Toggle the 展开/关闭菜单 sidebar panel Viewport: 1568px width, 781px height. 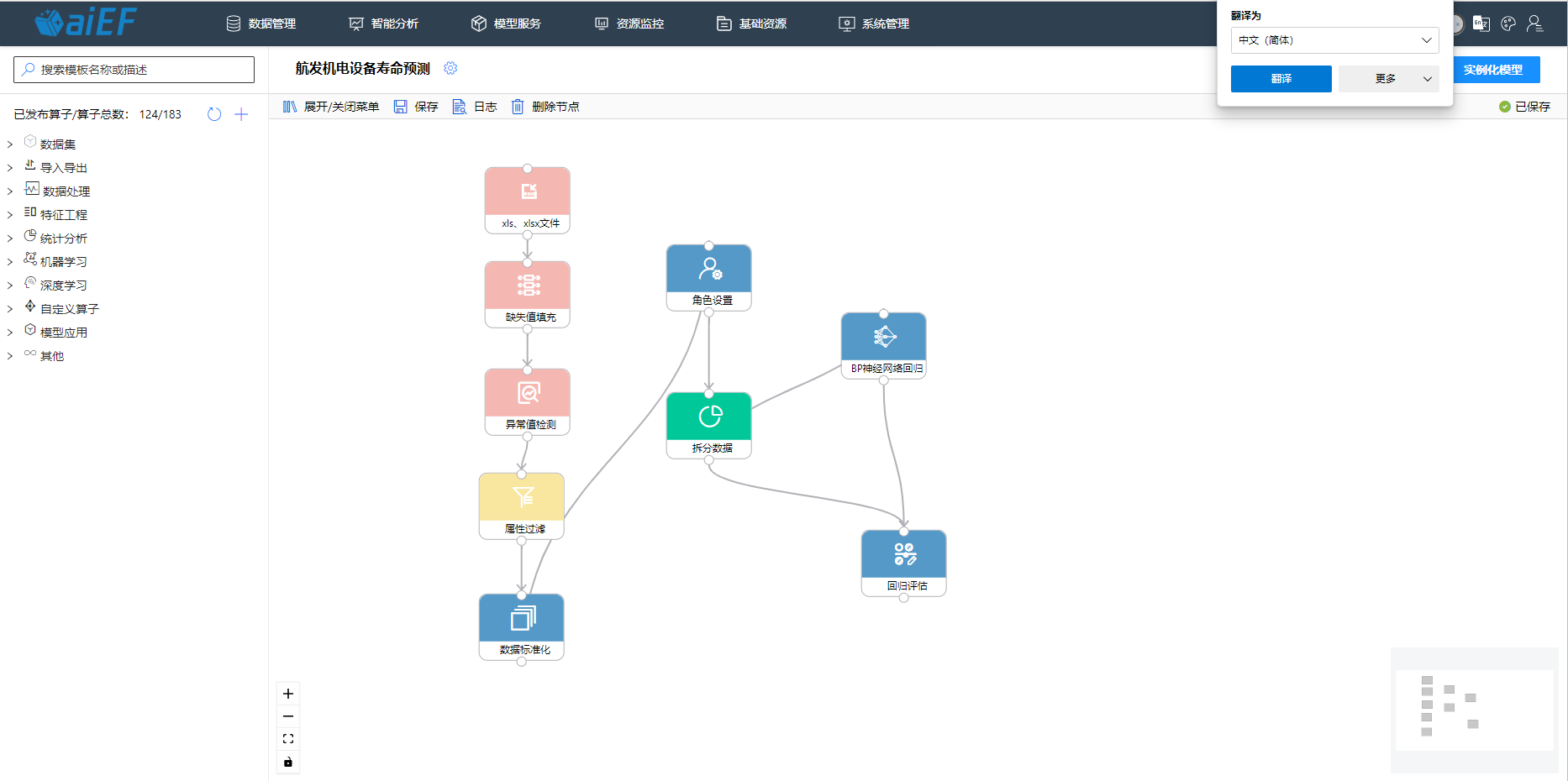pos(331,107)
